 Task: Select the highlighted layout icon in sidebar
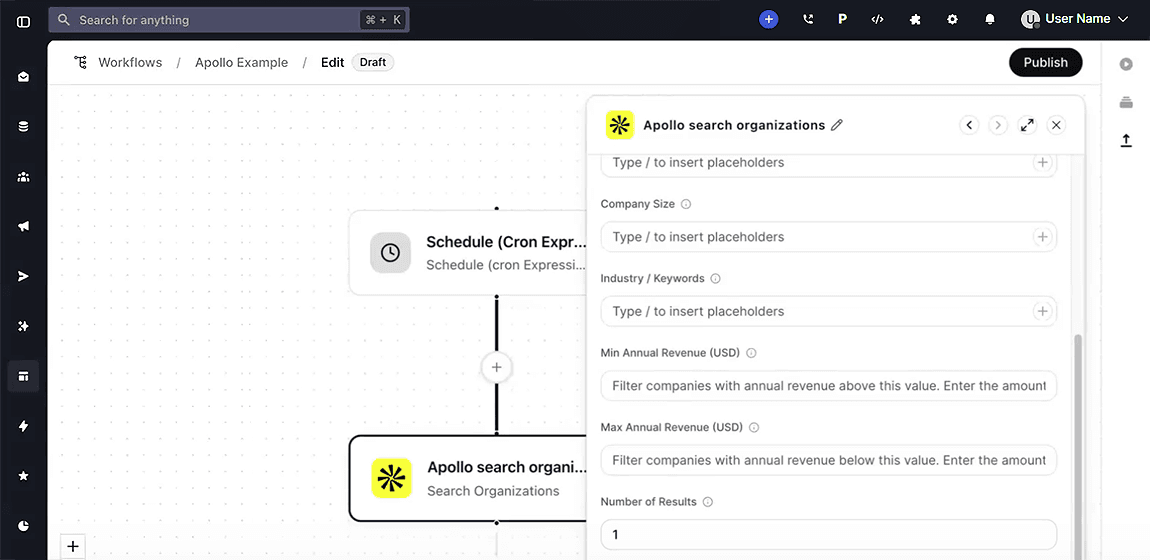(x=23, y=376)
